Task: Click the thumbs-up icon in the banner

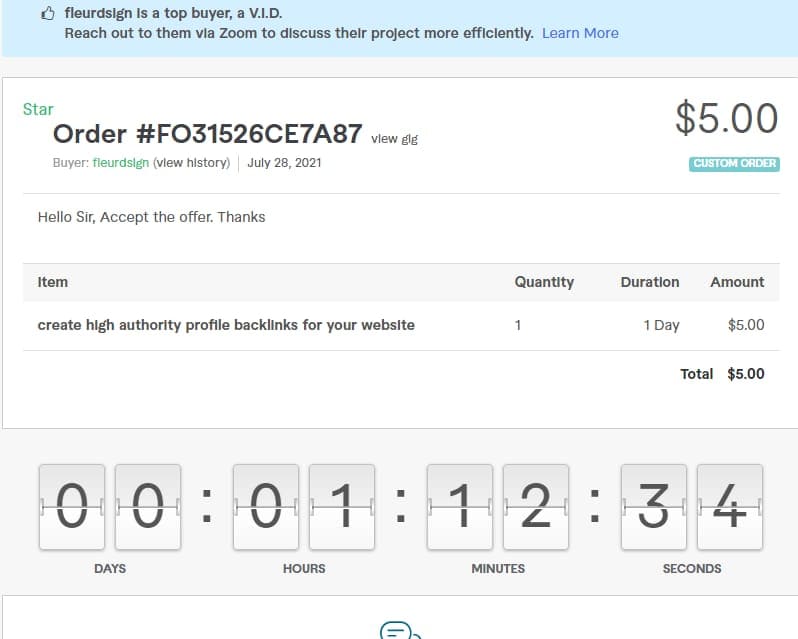Action: click(47, 14)
